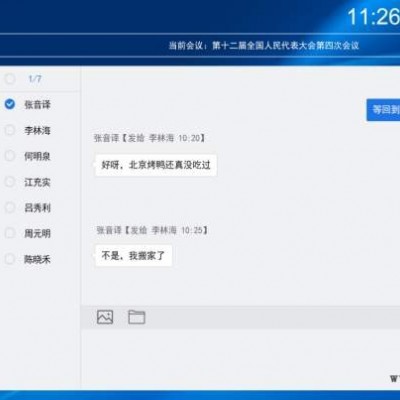Select the 周元明 checkbox

[10, 233]
